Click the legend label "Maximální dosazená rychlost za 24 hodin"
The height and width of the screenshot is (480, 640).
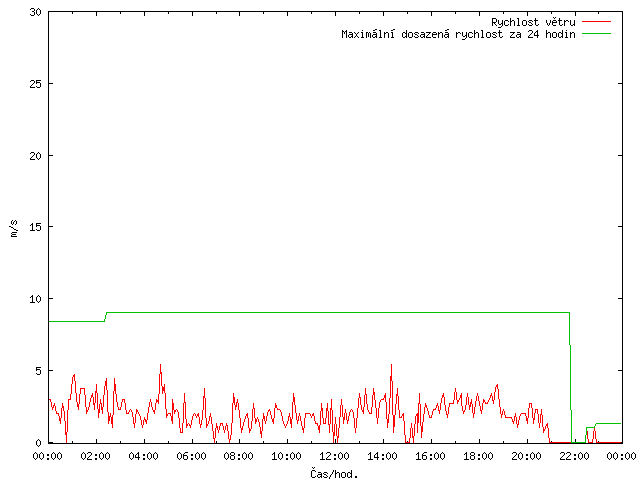[458, 34]
